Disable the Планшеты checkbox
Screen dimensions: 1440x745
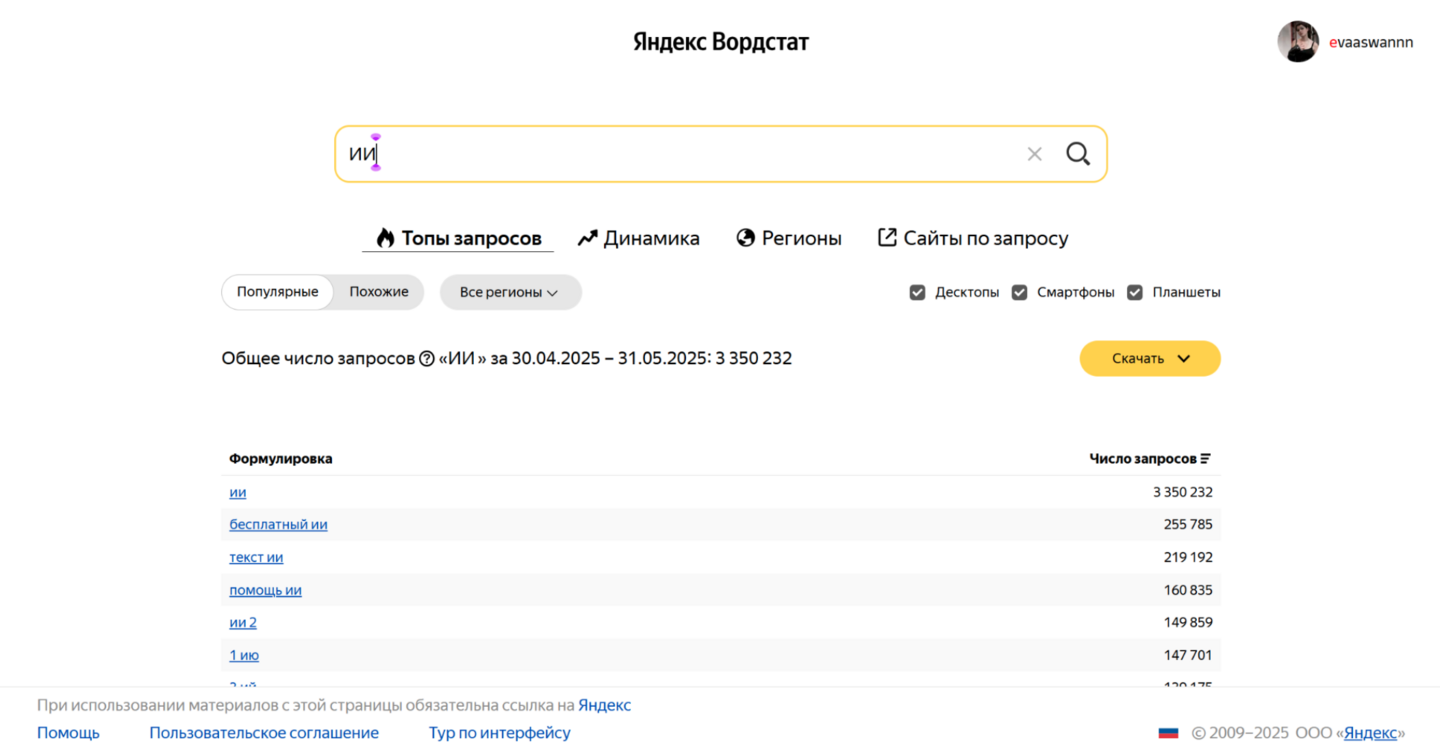pos(1135,293)
